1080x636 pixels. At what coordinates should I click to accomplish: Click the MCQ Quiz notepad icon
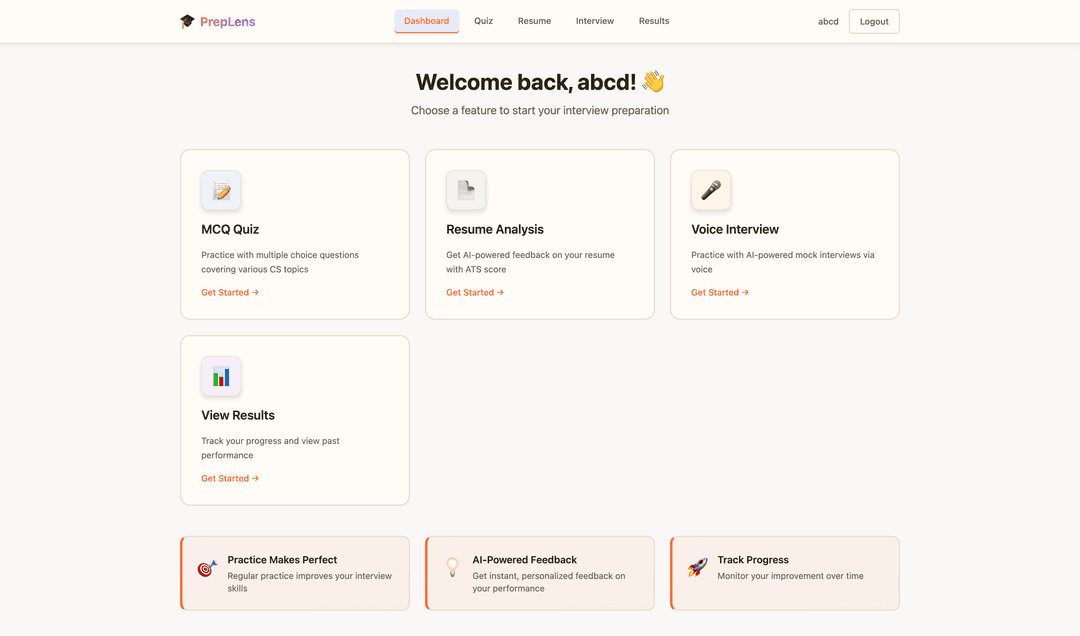(x=221, y=191)
